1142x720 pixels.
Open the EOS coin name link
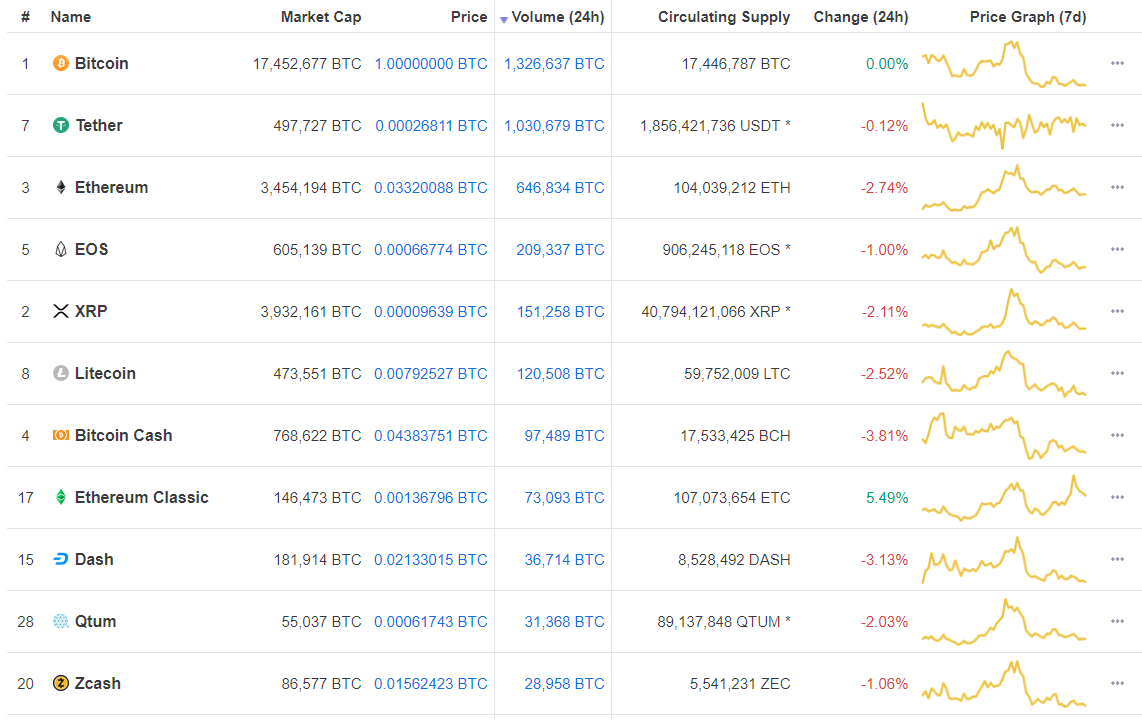click(91, 250)
